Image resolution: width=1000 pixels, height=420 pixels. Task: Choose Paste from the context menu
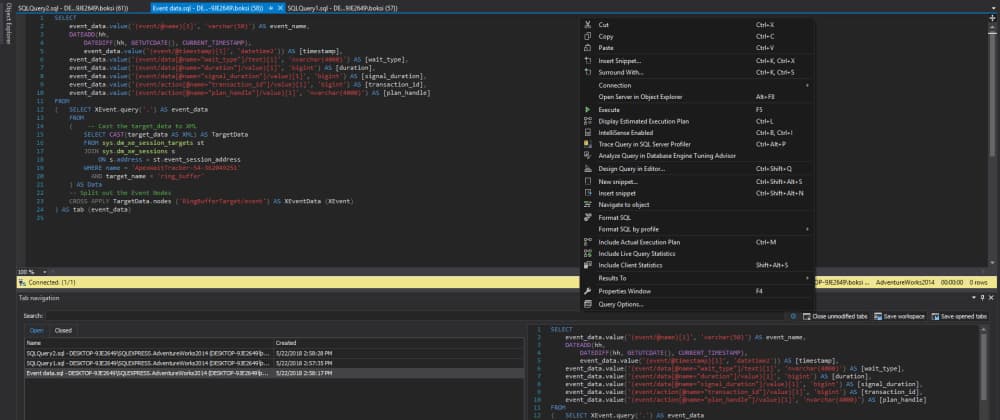click(697, 48)
